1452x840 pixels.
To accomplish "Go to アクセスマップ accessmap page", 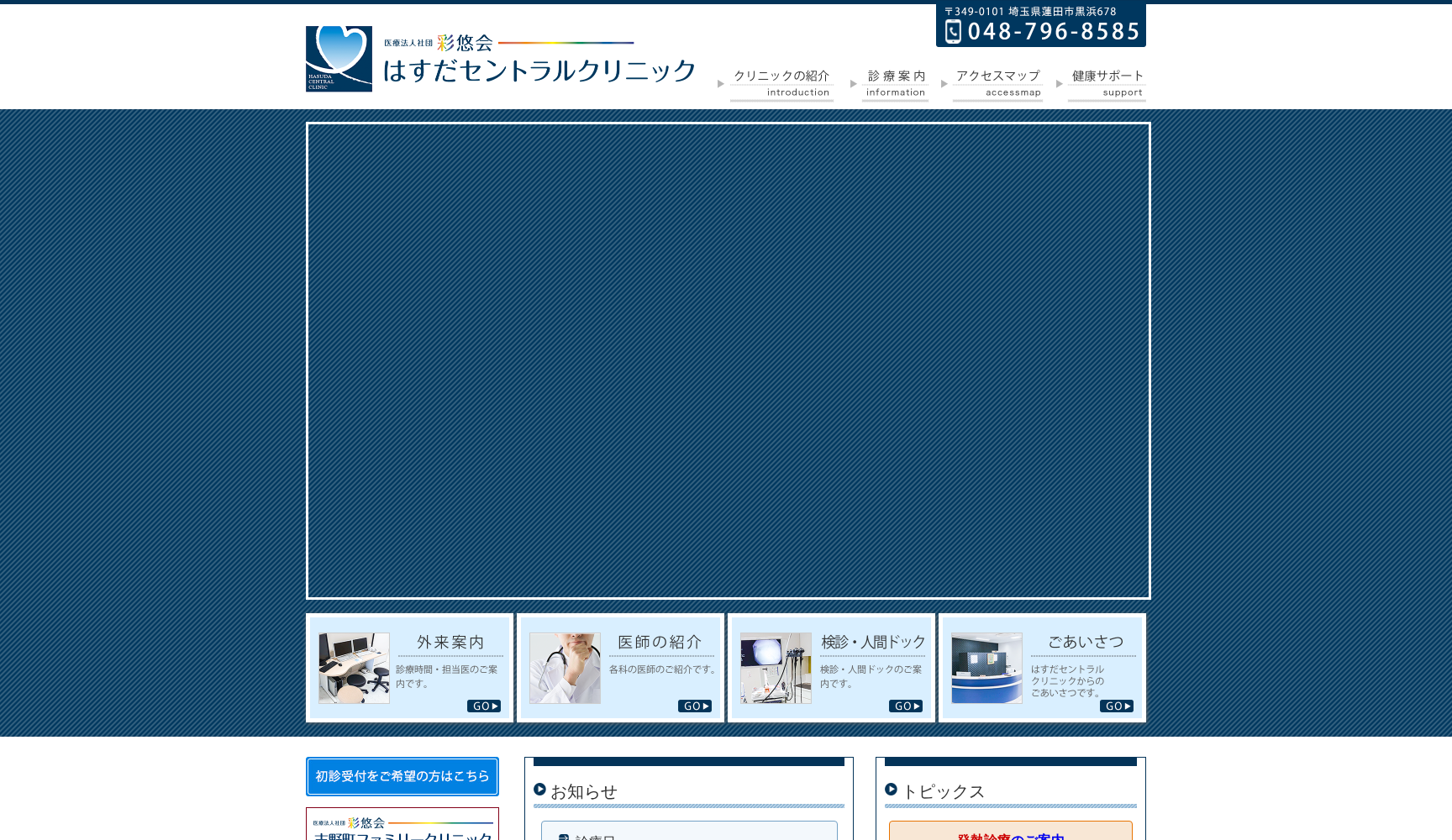I will click(x=997, y=84).
